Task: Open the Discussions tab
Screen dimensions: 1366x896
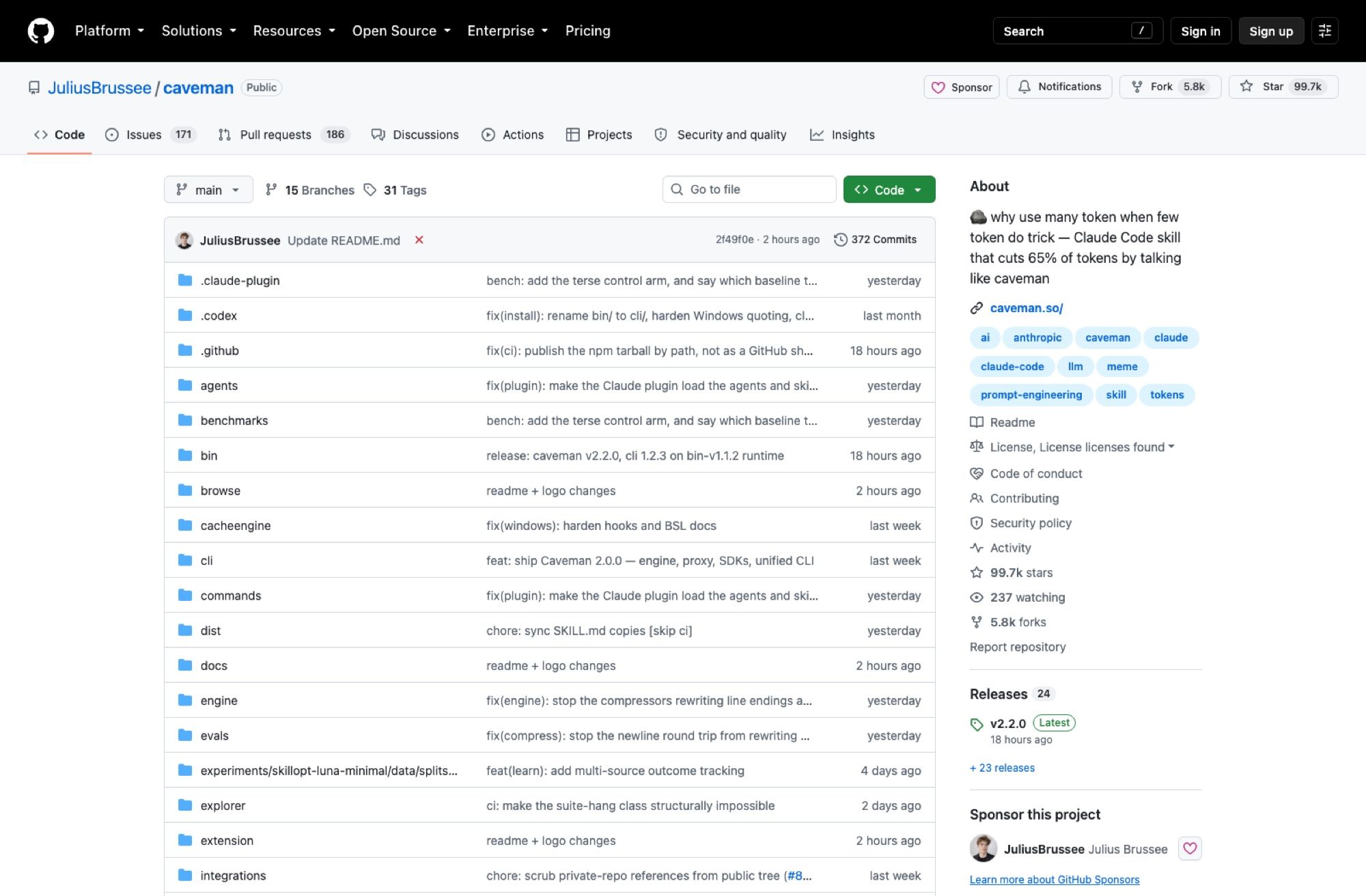Action: click(415, 135)
